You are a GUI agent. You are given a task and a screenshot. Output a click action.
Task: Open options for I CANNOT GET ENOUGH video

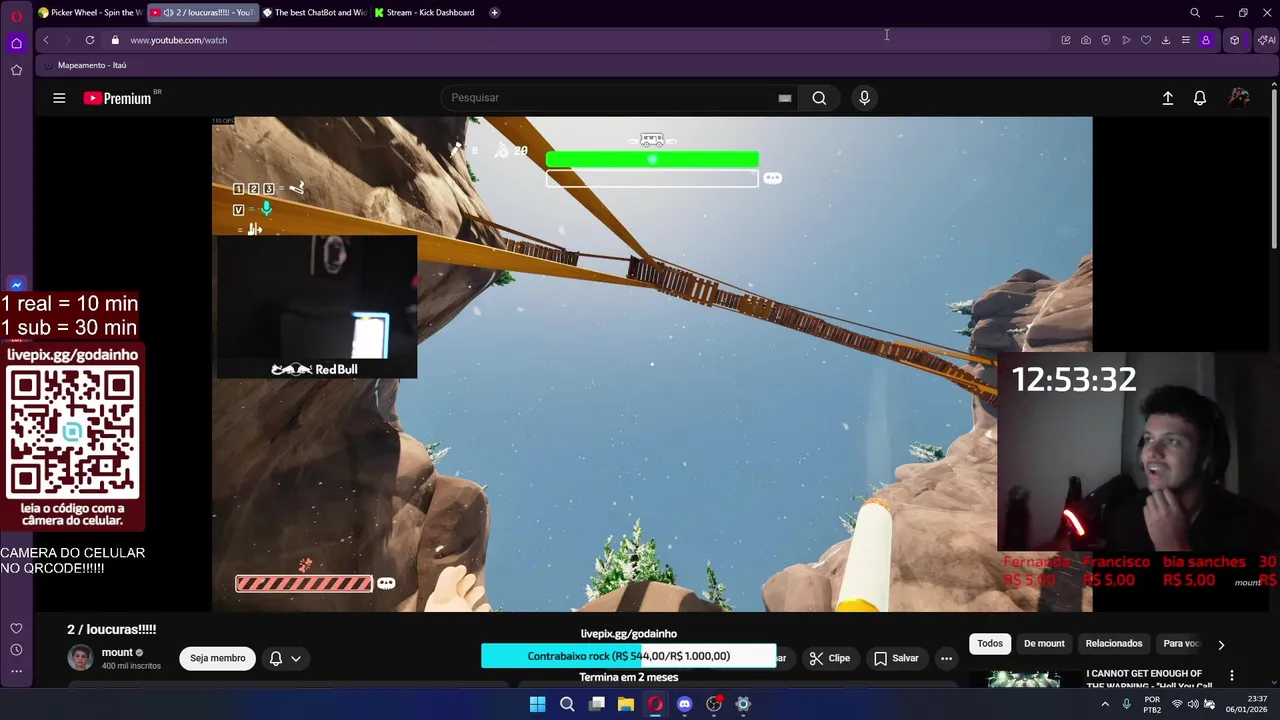tap(1232, 676)
